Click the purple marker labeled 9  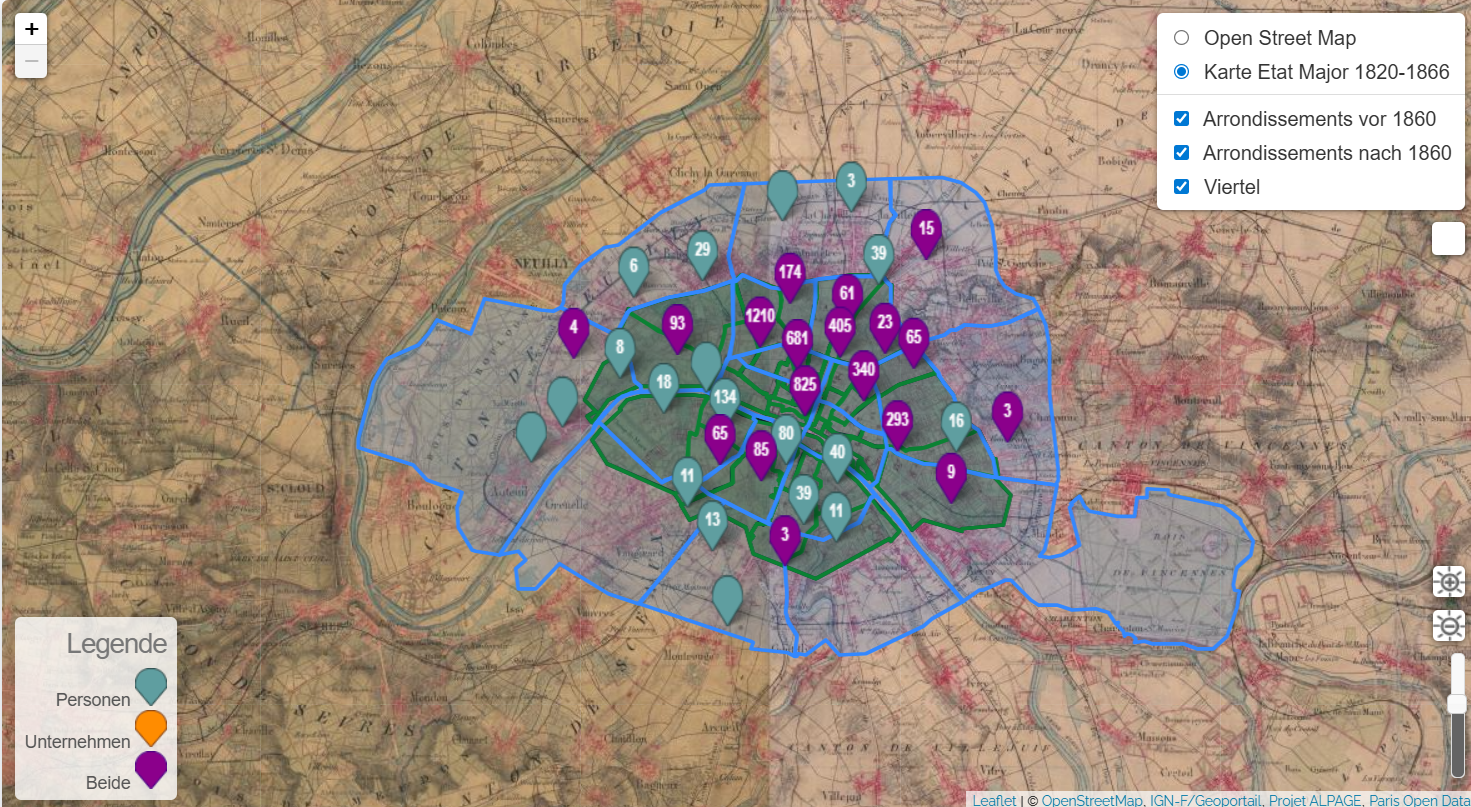(x=951, y=477)
